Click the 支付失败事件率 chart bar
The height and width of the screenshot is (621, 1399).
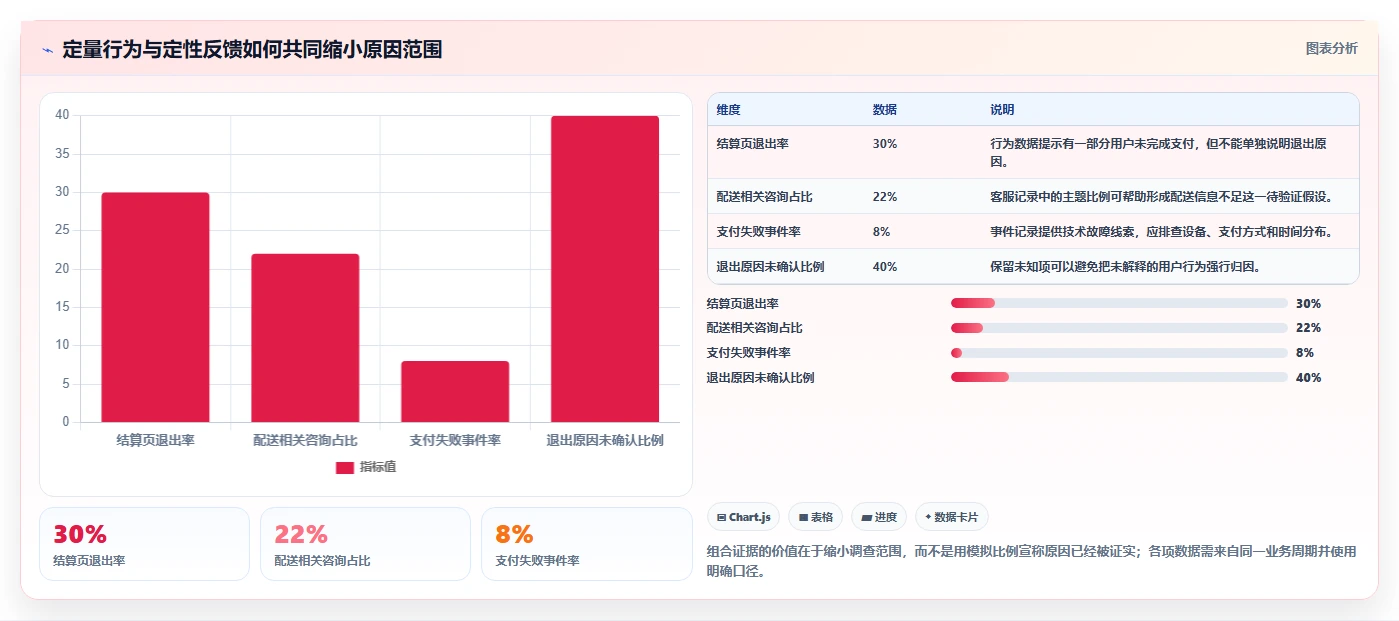point(455,391)
